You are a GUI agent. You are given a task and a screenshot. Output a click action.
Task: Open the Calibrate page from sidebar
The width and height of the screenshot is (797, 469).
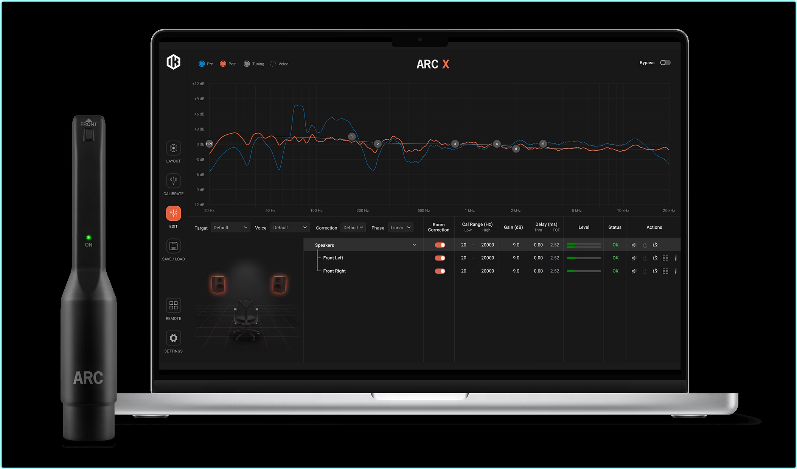pyautogui.click(x=173, y=181)
